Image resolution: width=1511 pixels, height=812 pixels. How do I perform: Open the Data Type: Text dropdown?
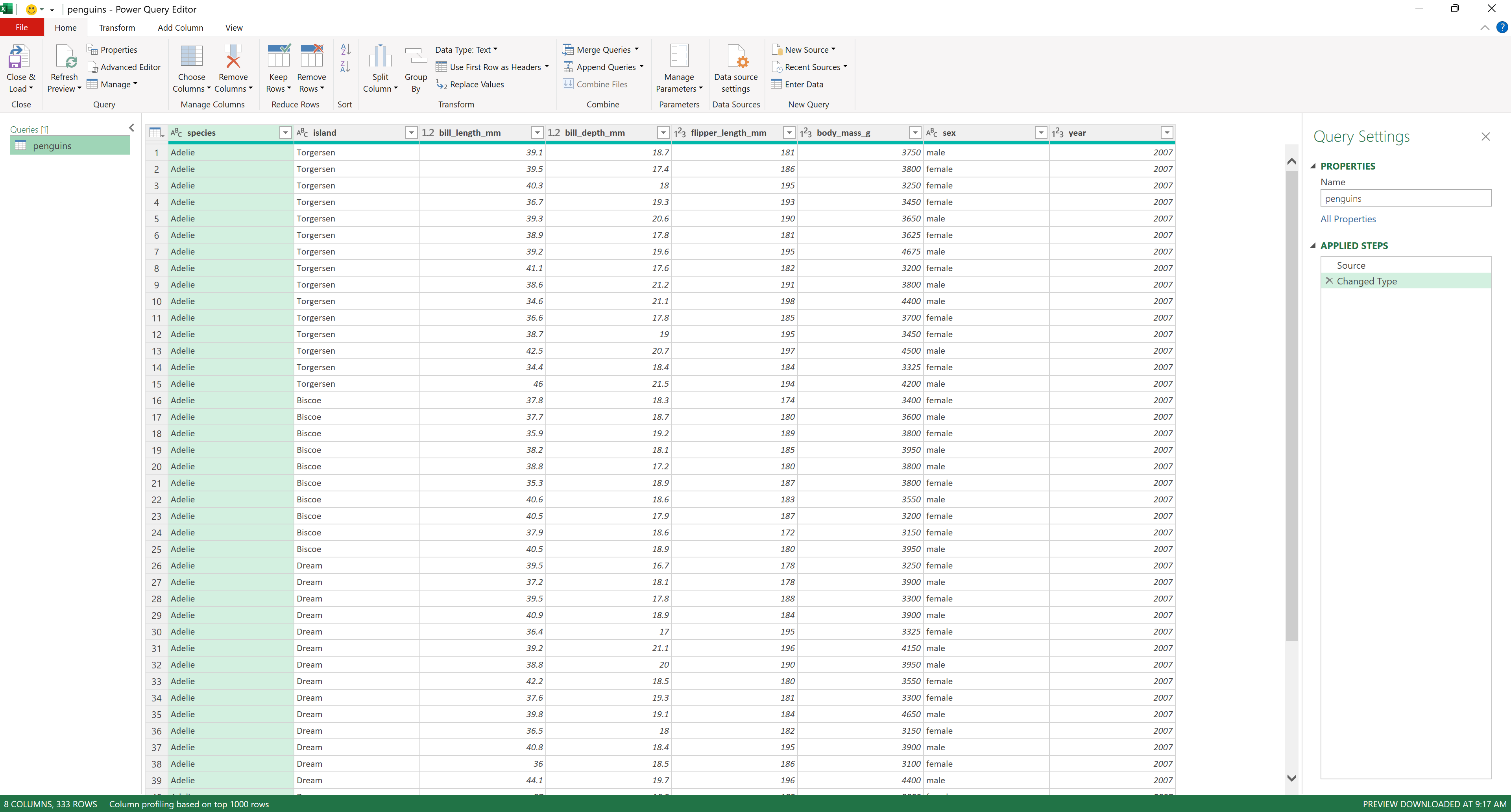click(x=466, y=49)
